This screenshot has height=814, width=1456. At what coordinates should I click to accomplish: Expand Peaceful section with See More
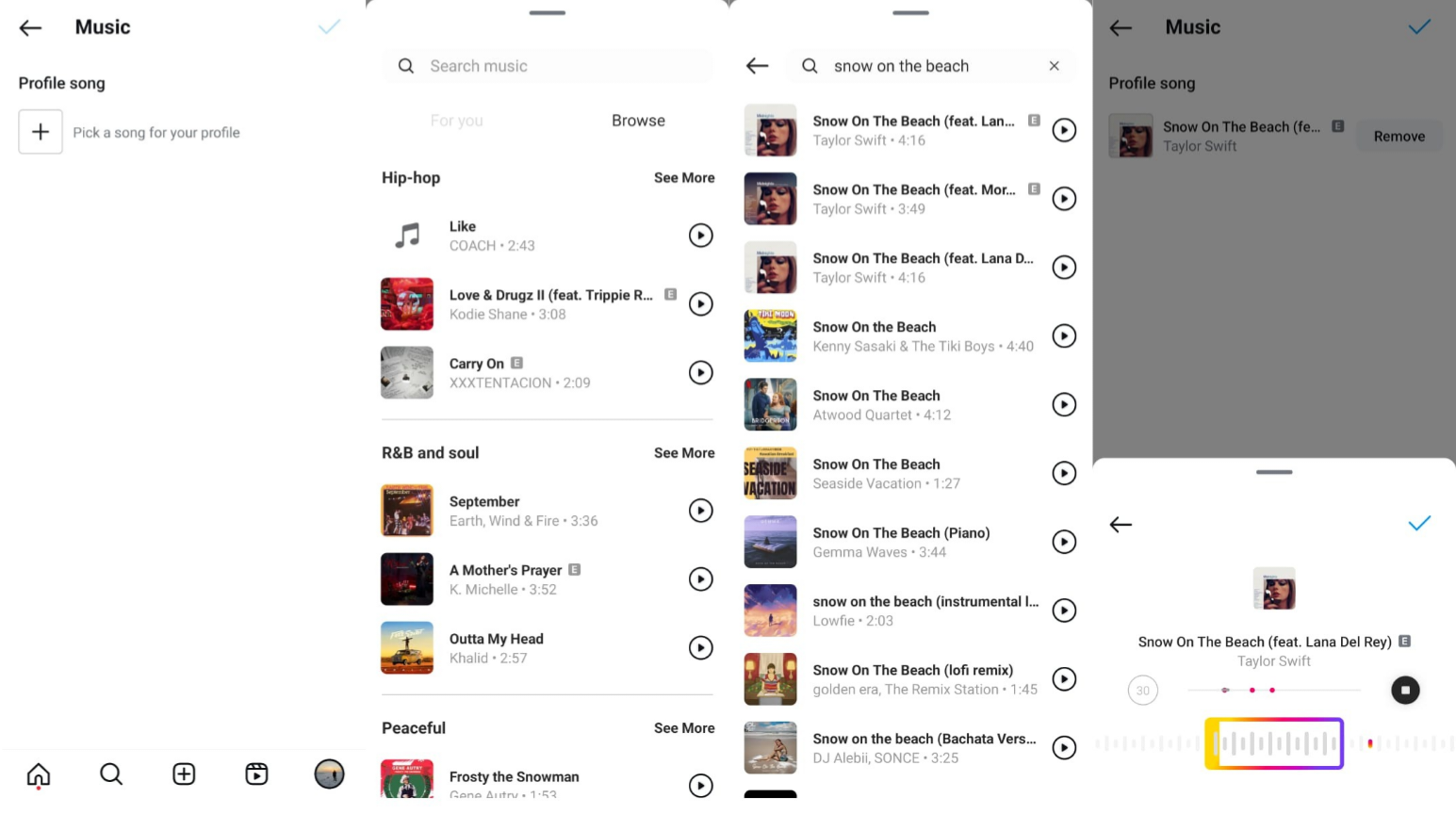(x=684, y=728)
